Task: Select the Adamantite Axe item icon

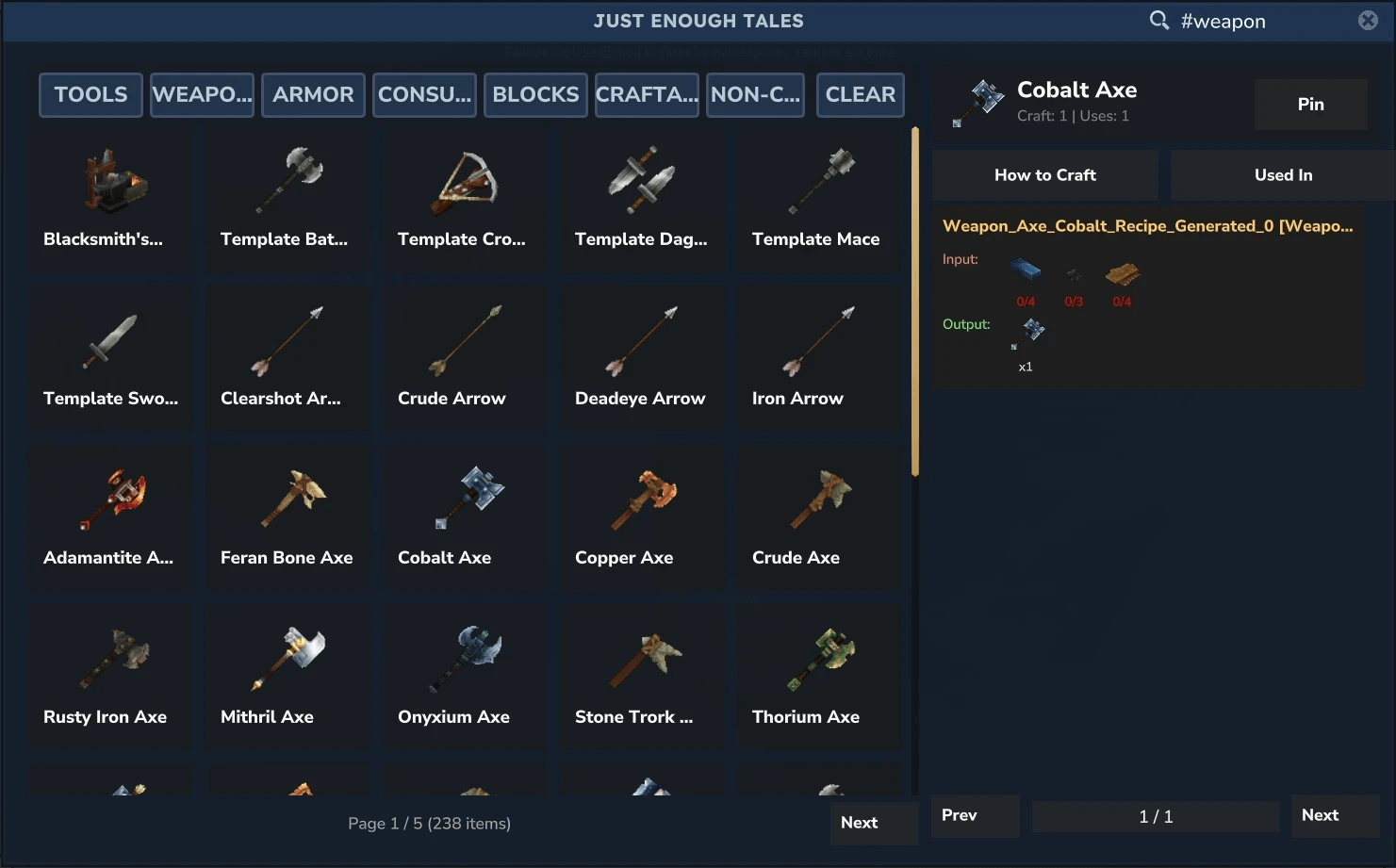Action: [x=113, y=499]
